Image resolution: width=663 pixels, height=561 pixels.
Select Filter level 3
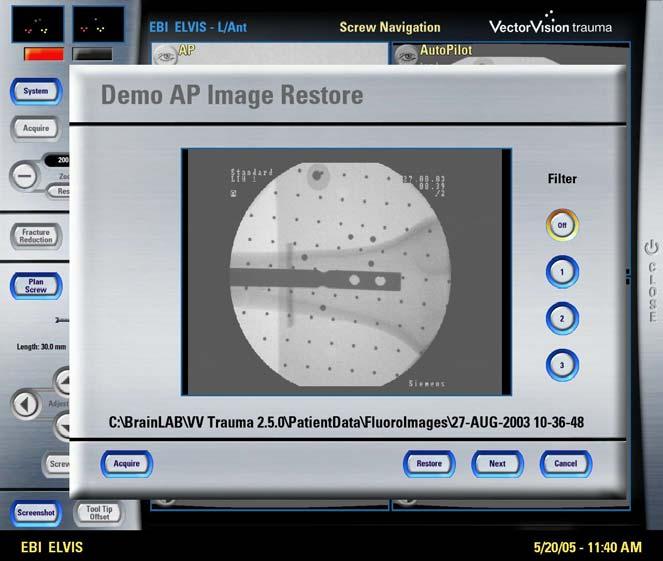562,365
